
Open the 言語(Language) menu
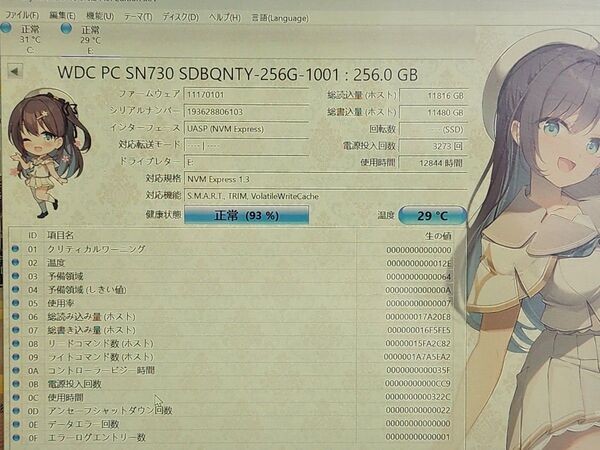280,18
